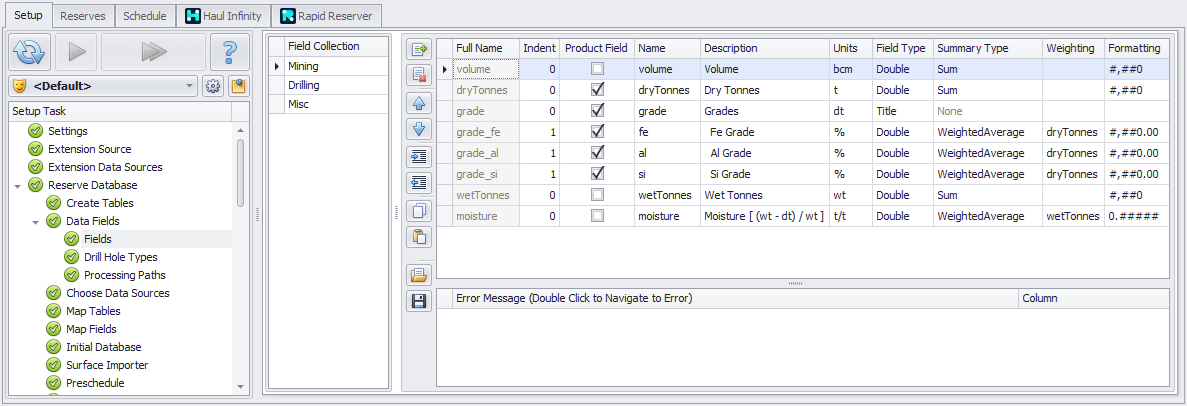Uncheck Product Field for dryTonnes
The width and height of the screenshot is (1187, 406).
click(597, 90)
